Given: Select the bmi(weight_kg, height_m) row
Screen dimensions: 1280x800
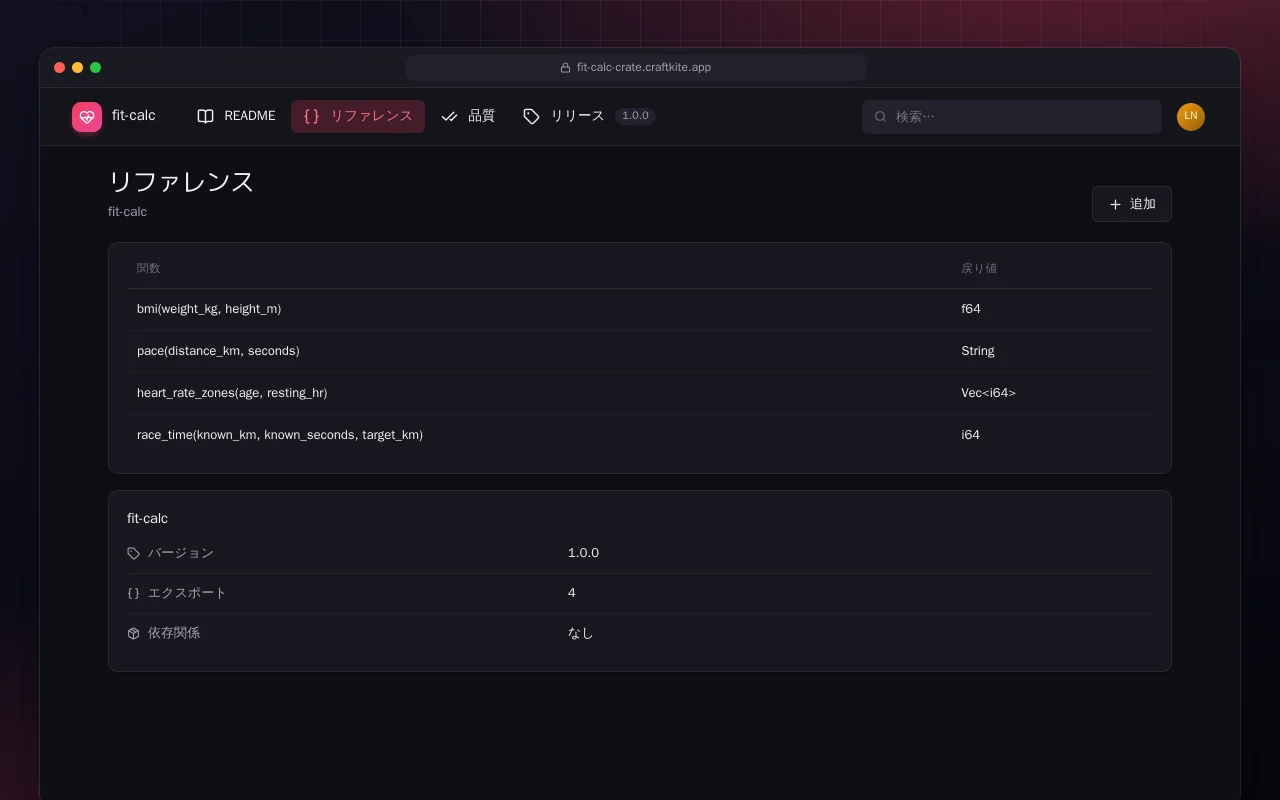Looking at the screenshot, I should pyautogui.click(x=640, y=309).
